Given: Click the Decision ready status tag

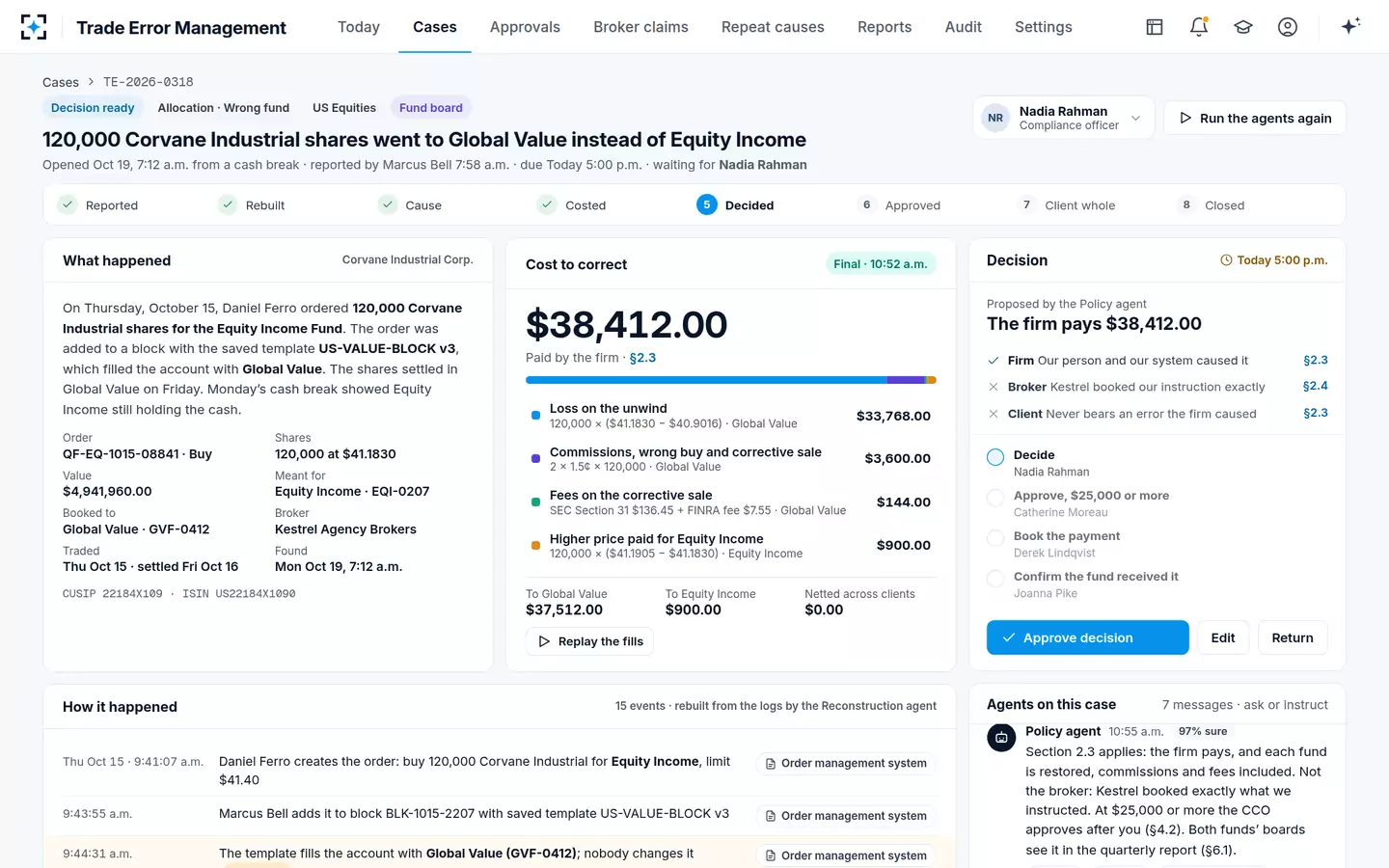Looking at the screenshot, I should (93, 108).
